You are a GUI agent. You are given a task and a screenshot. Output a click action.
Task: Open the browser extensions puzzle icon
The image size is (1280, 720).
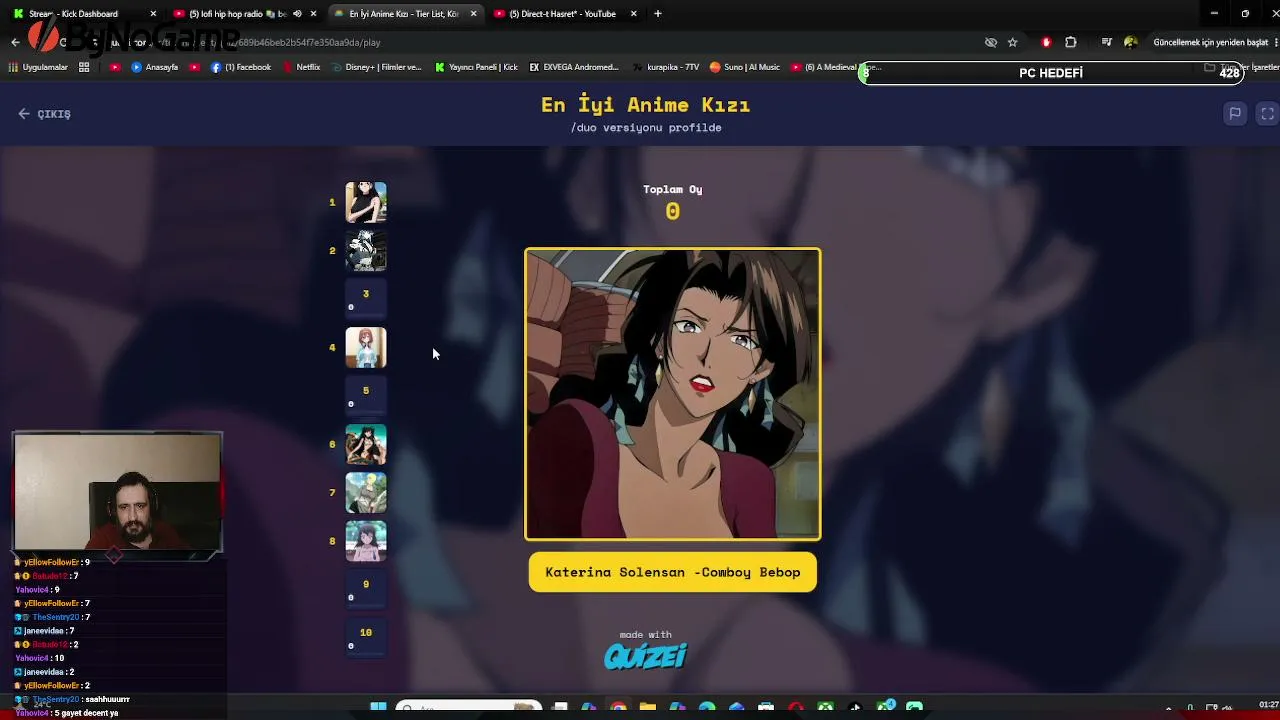pos(1071,42)
